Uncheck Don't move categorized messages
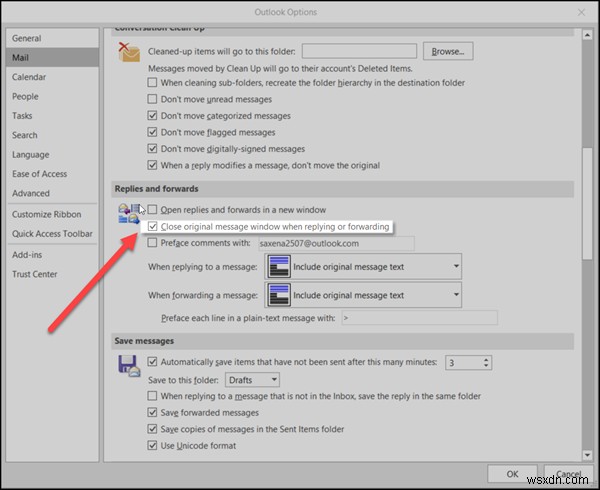 click(x=152, y=116)
